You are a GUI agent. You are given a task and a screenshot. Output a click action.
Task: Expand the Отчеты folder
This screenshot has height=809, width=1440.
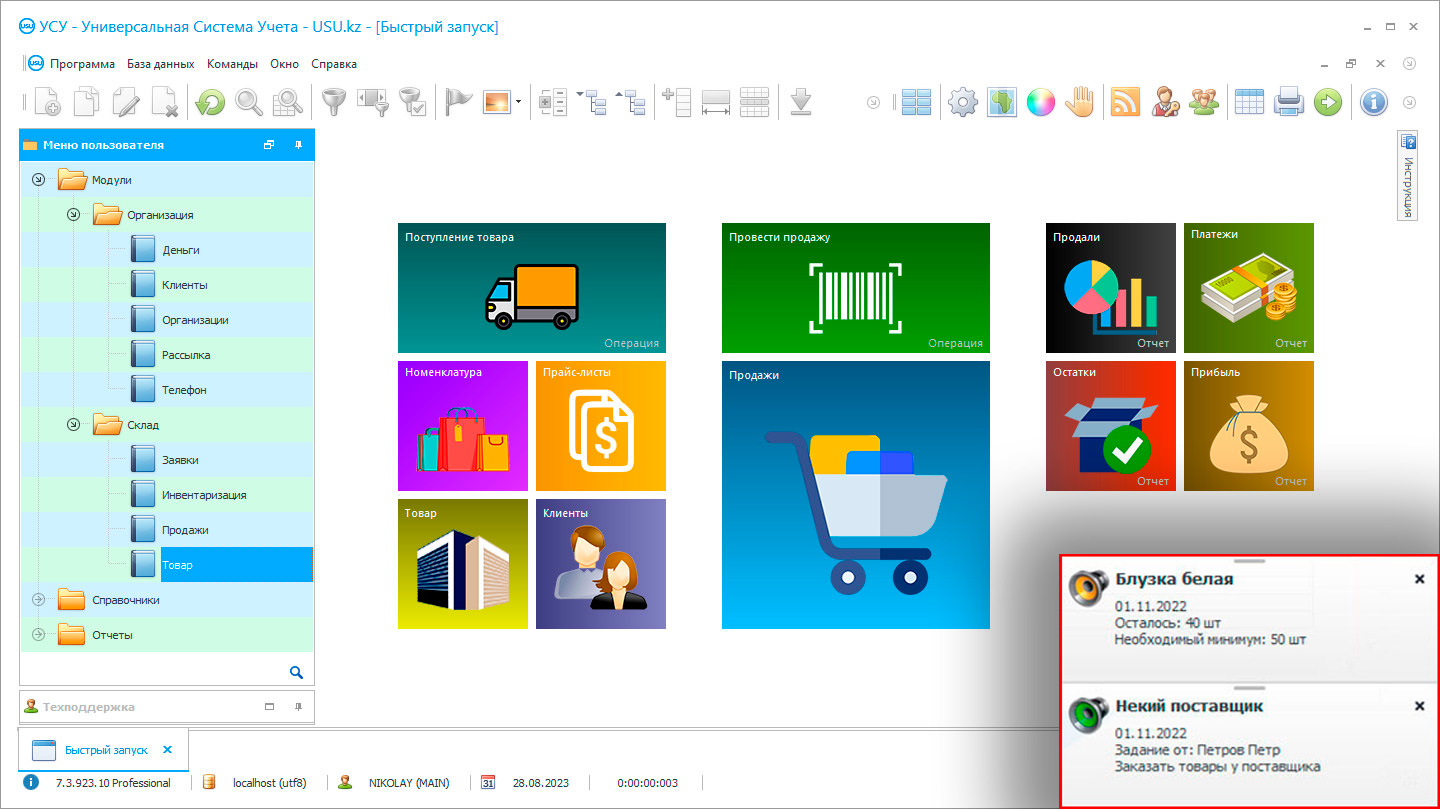(x=39, y=635)
